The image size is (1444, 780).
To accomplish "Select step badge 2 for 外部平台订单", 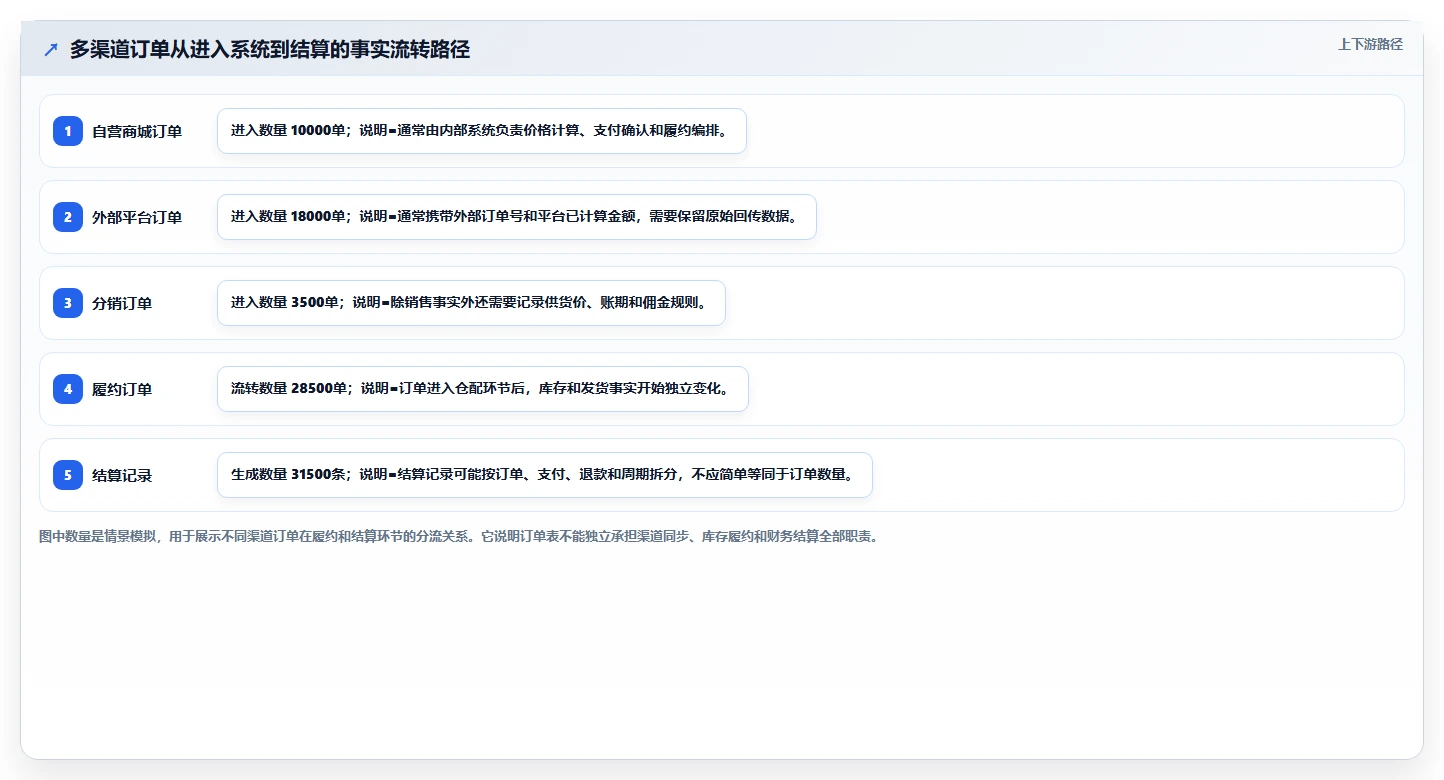I will click(68, 216).
